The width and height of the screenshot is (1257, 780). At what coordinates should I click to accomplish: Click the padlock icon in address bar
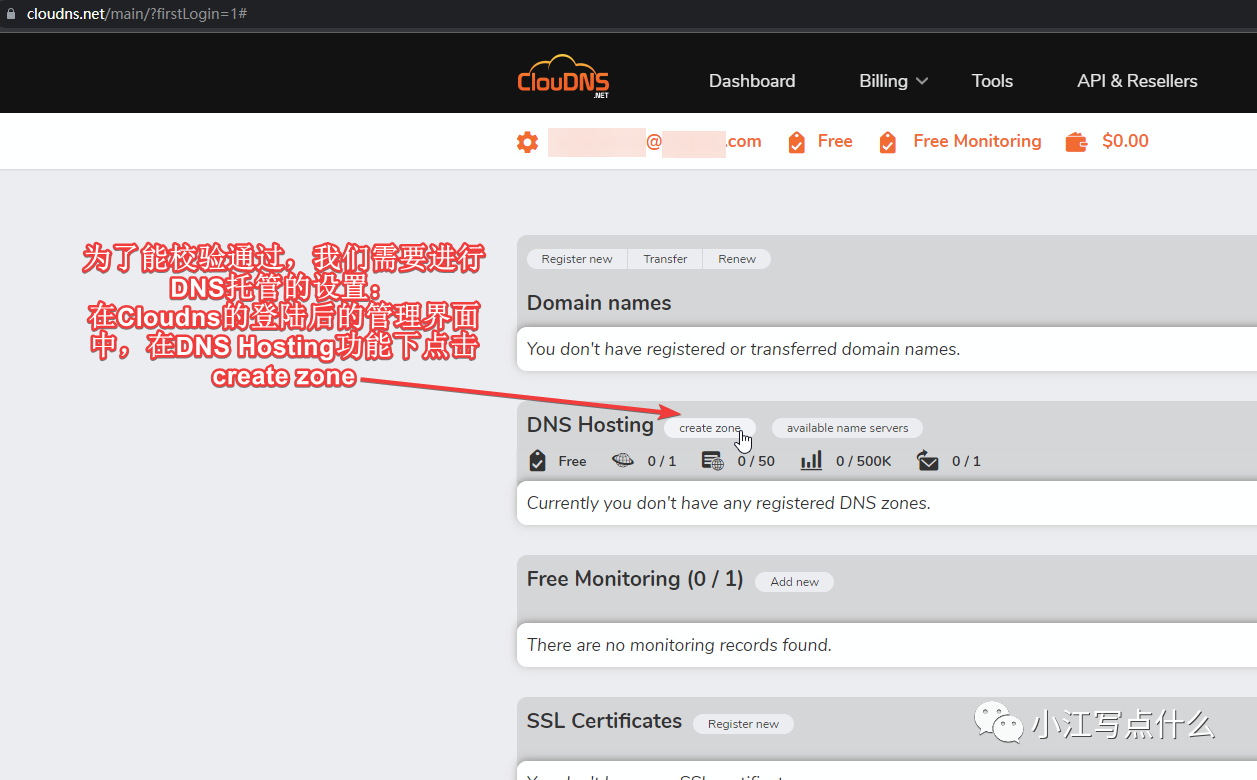(12, 14)
